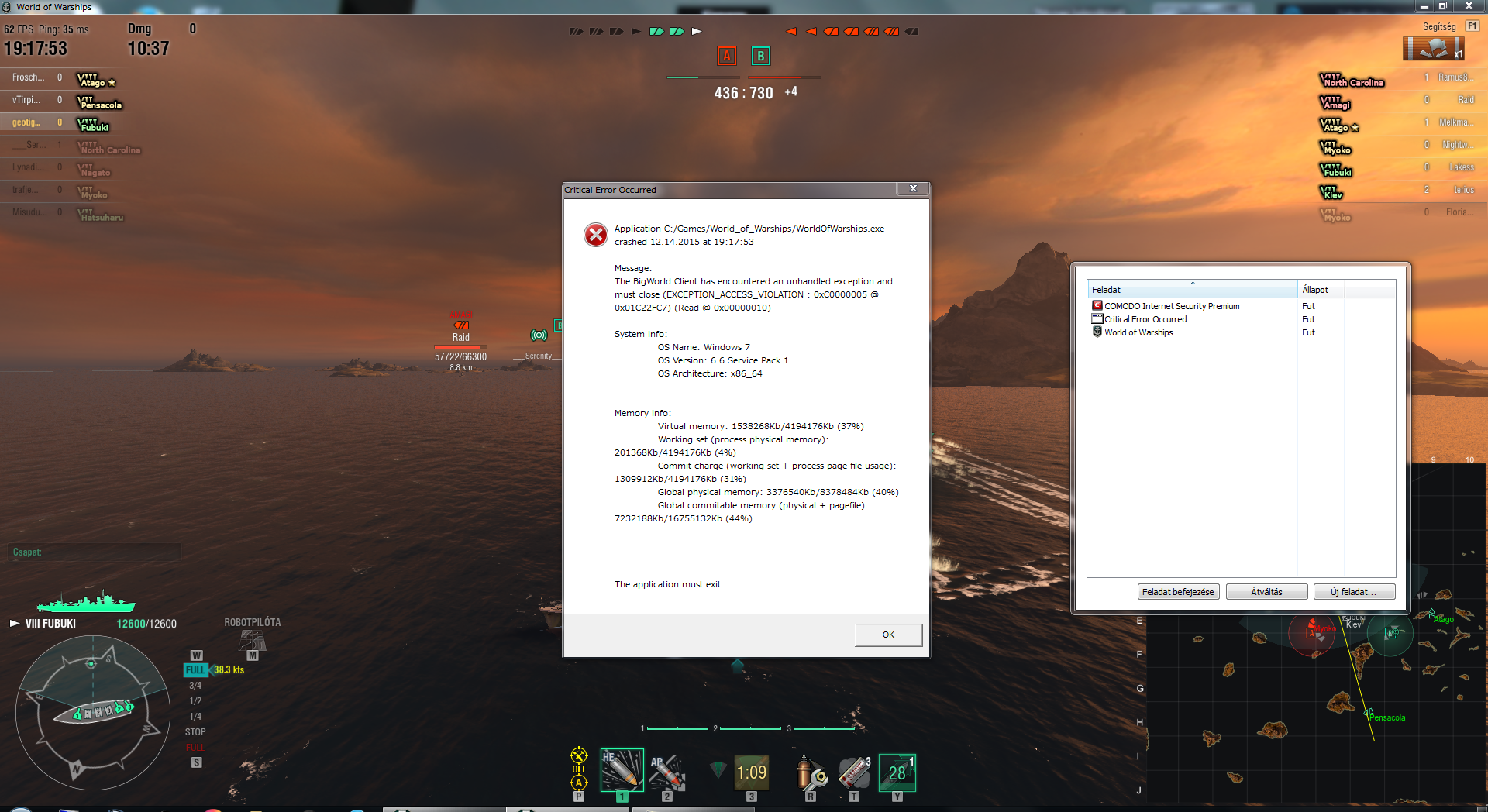Close the Critical Error Occurred dialog
Screen dimensions: 1488x812
(x=913, y=188)
